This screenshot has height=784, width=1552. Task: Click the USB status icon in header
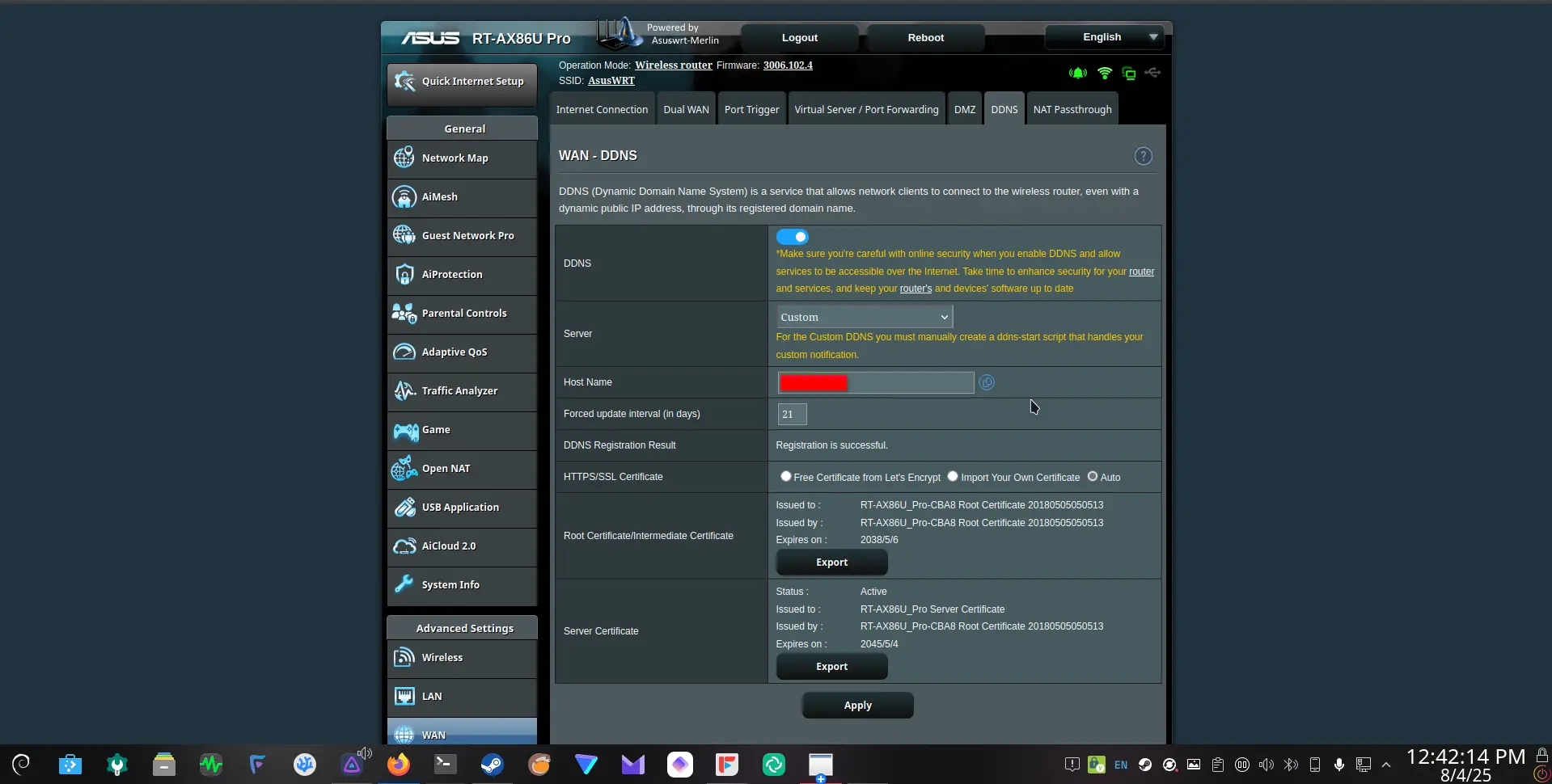coord(1152,73)
